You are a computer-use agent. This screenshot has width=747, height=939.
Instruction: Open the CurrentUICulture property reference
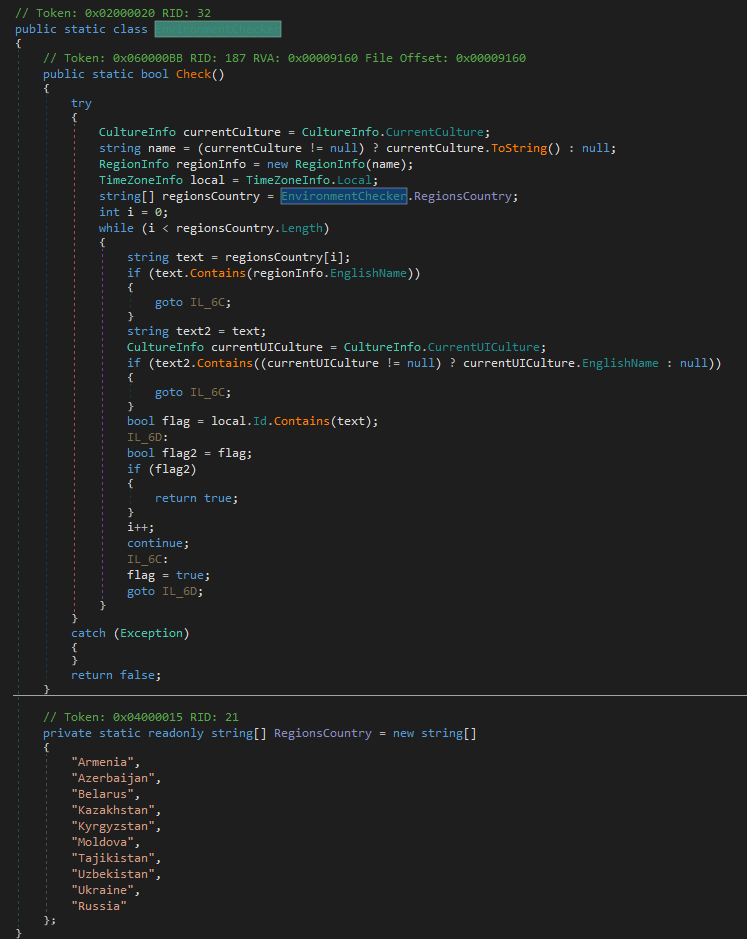[484, 347]
